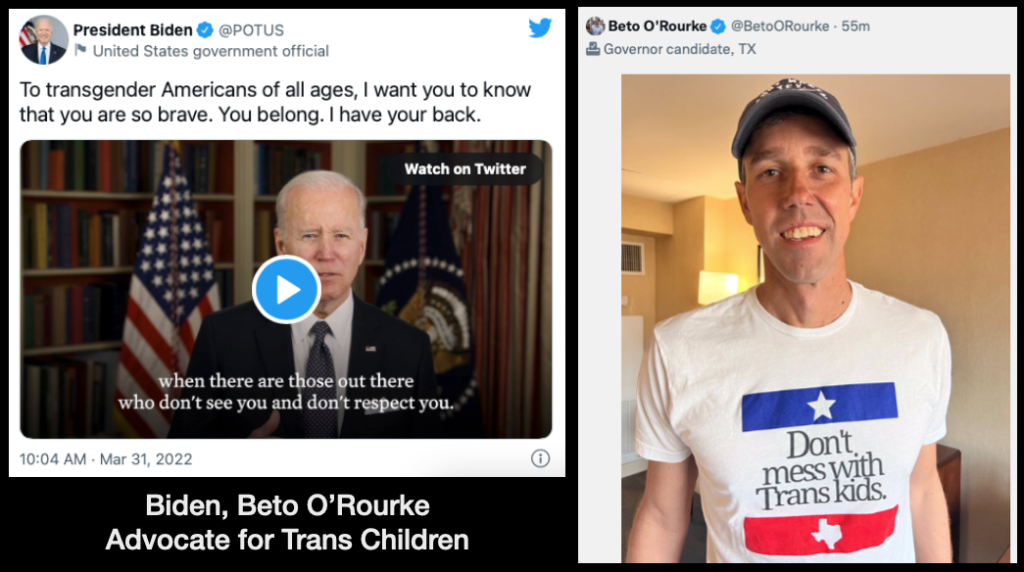Click the government official flag icon

81,51
